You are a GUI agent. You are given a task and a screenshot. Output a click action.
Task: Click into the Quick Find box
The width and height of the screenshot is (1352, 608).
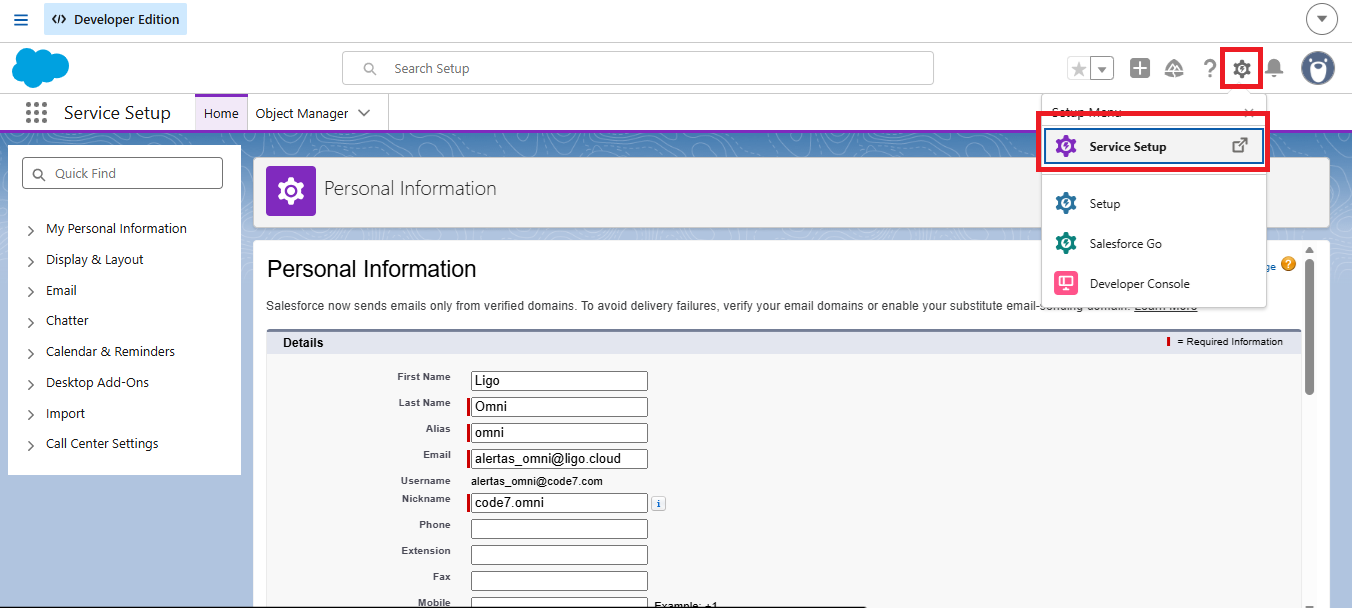tap(122, 173)
